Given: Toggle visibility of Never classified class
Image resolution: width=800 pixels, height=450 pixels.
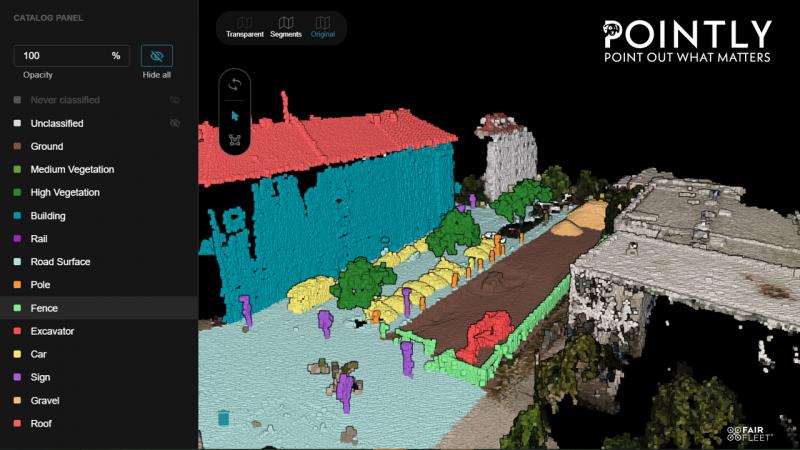Looking at the screenshot, I should [x=174, y=100].
